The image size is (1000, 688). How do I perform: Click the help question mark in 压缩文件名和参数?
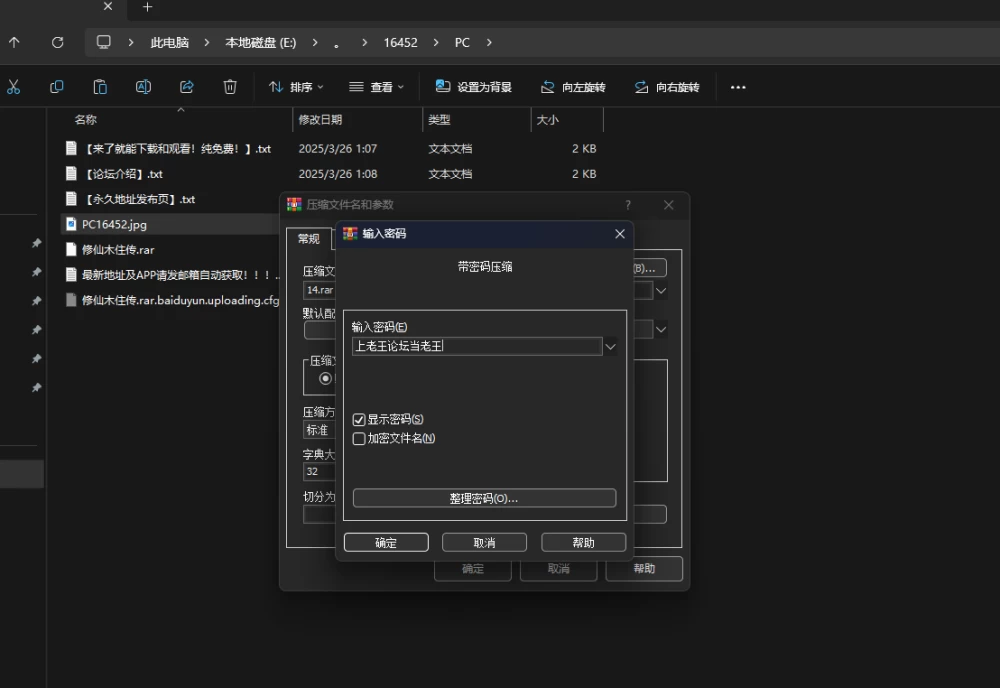pyautogui.click(x=628, y=205)
